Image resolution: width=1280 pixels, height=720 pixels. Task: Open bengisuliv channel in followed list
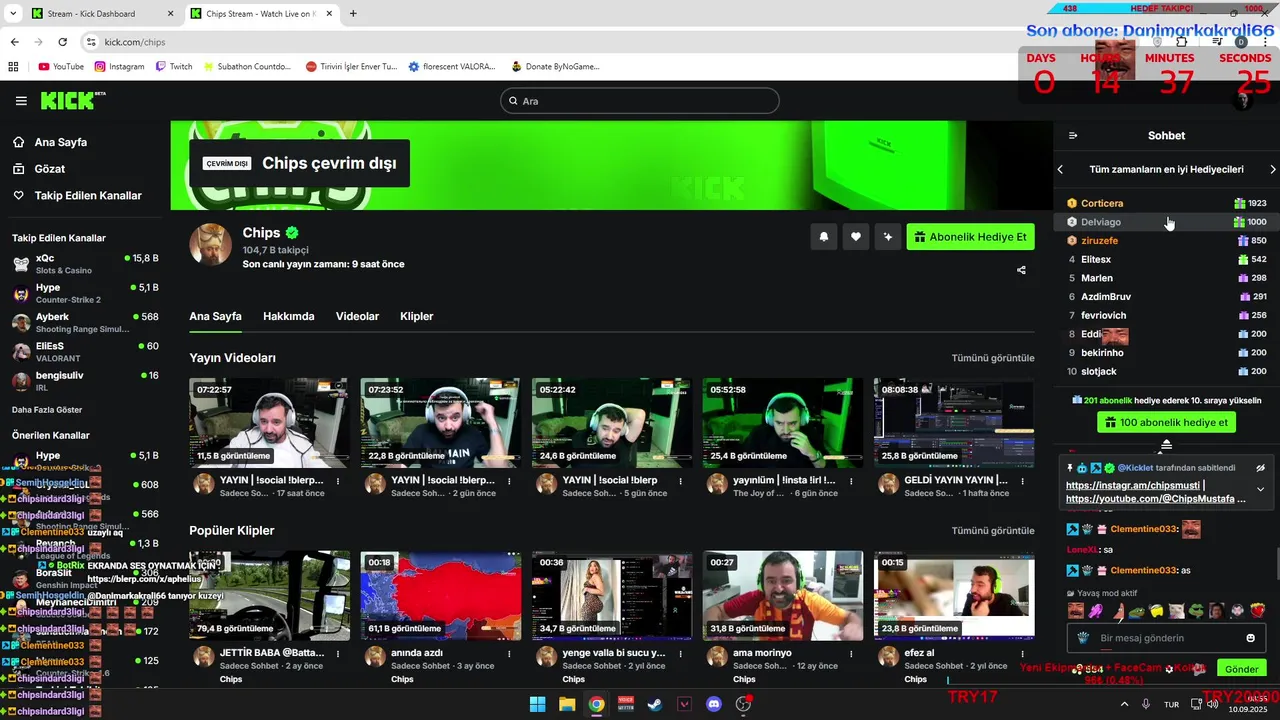pyautogui.click(x=84, y=380)
